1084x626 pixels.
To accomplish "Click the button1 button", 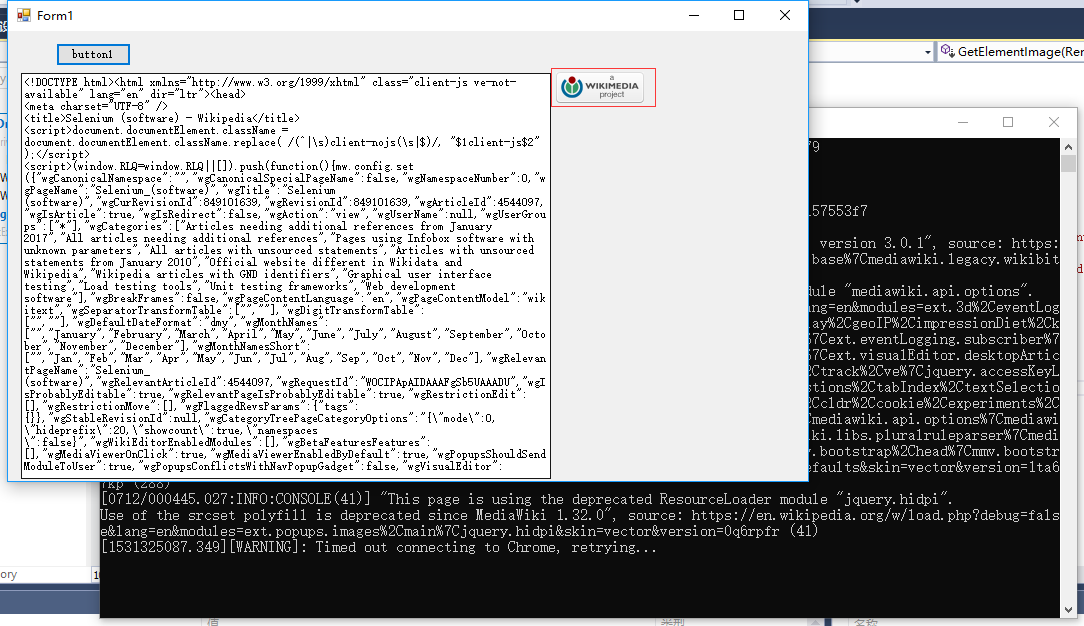I will point(93,54).
